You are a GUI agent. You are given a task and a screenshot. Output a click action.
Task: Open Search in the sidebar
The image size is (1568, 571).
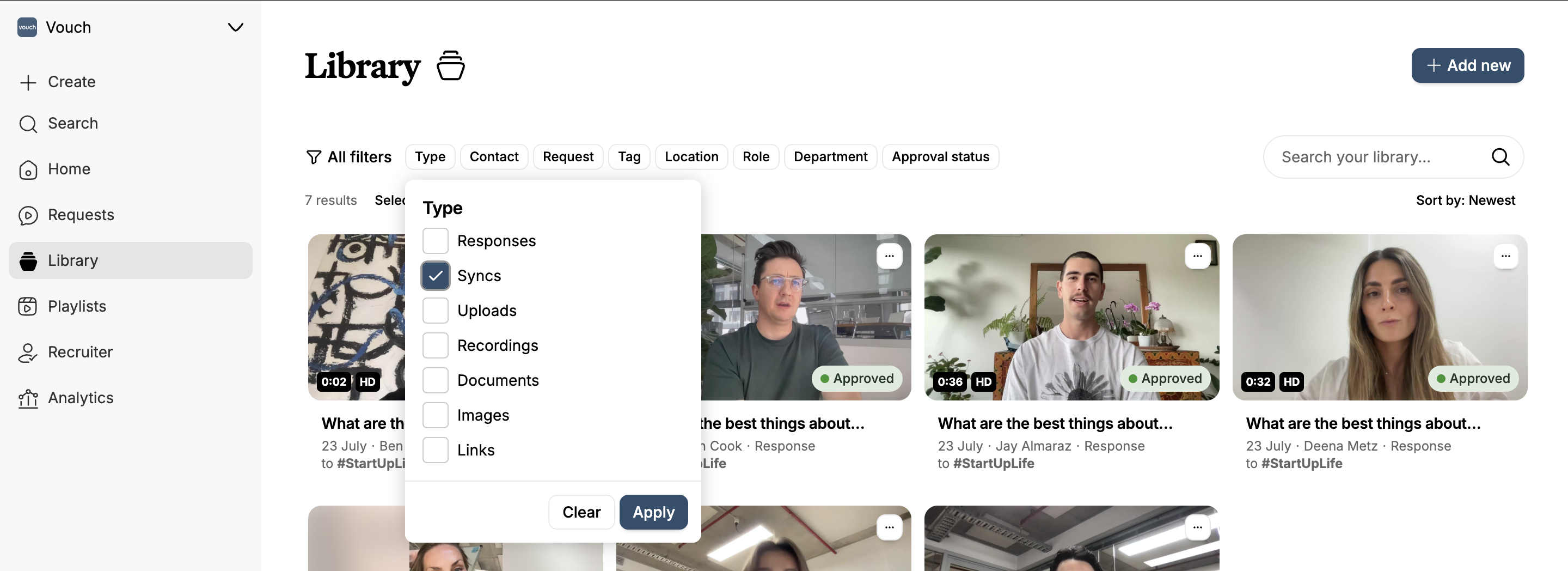pos(72,123)
